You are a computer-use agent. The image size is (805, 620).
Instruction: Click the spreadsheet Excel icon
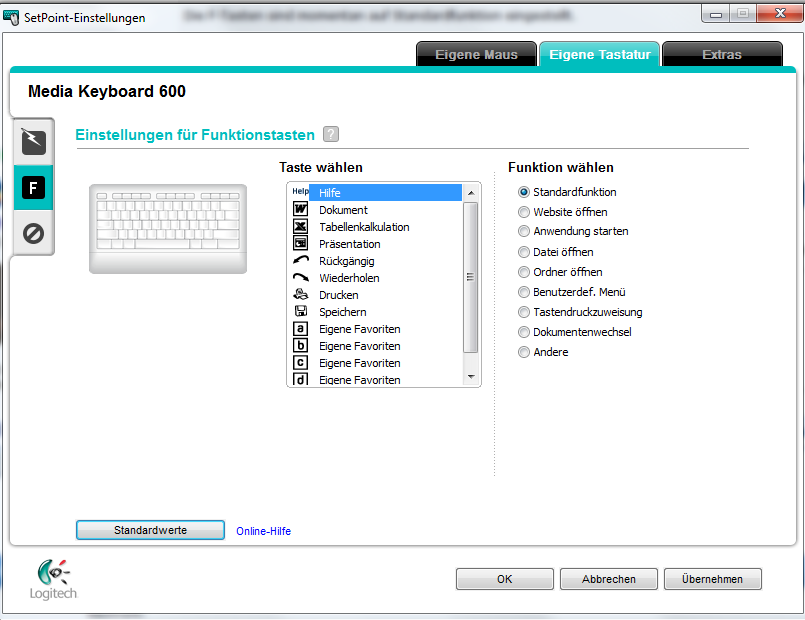click(x=300, y=226)
